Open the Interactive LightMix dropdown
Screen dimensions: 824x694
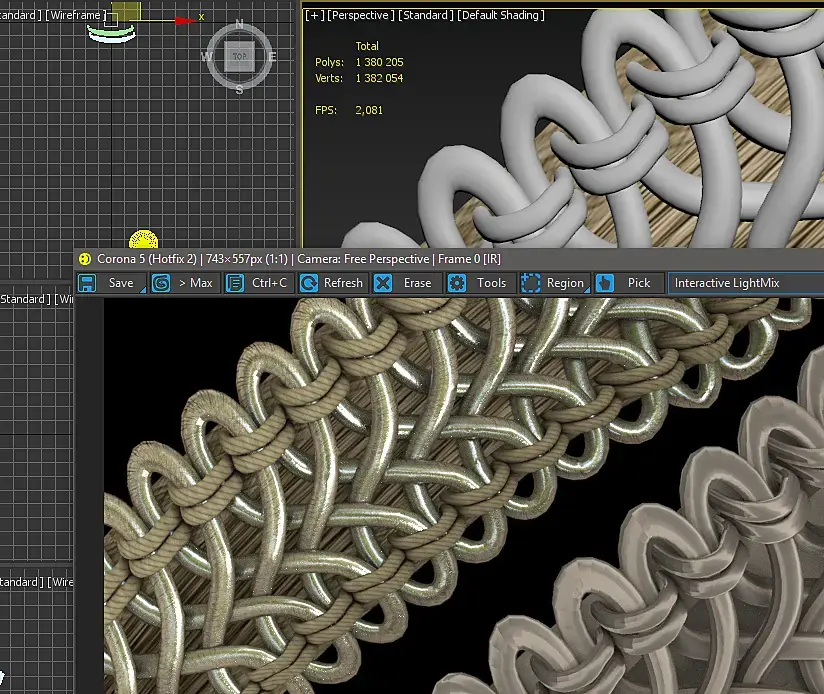point(746,283)
